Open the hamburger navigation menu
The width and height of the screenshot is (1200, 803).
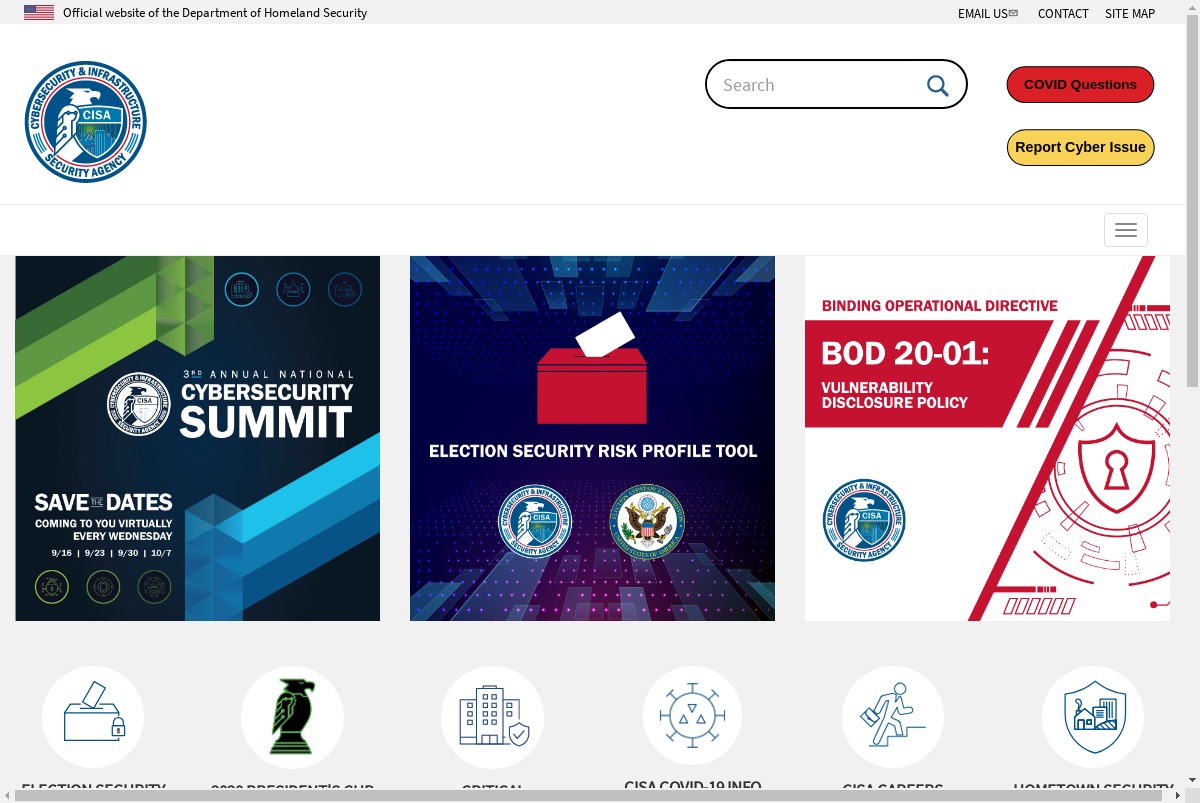tap(1125, 230)
